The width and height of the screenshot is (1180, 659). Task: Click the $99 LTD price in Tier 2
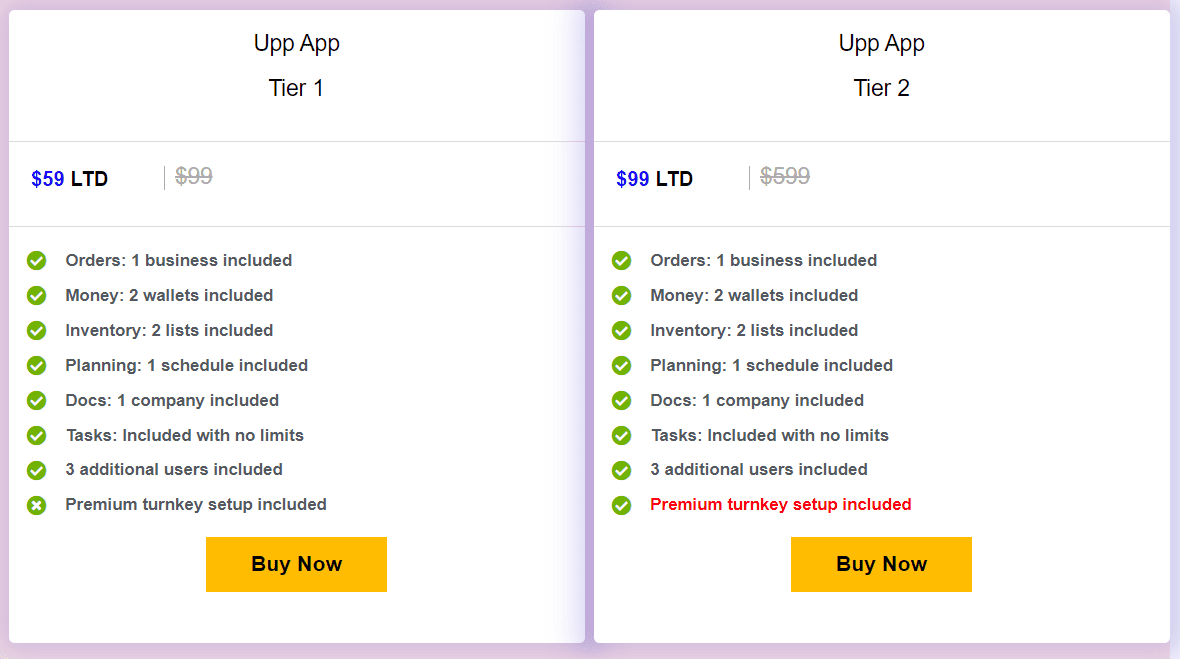coord(654,179)
